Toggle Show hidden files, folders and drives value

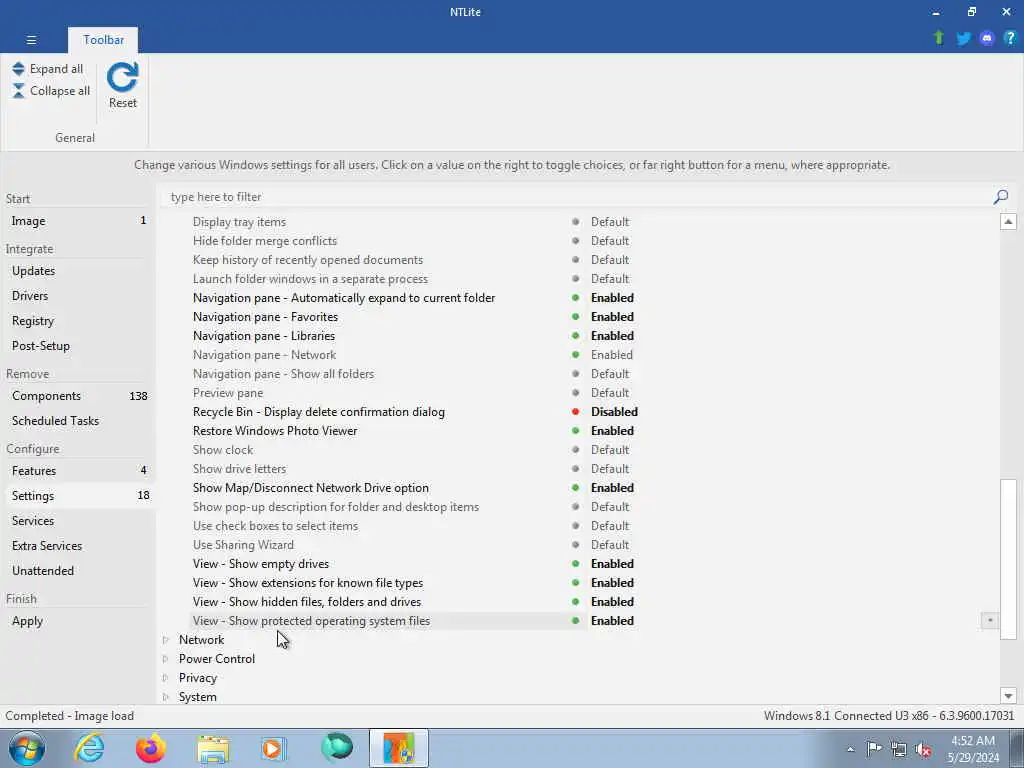(612, 601)
